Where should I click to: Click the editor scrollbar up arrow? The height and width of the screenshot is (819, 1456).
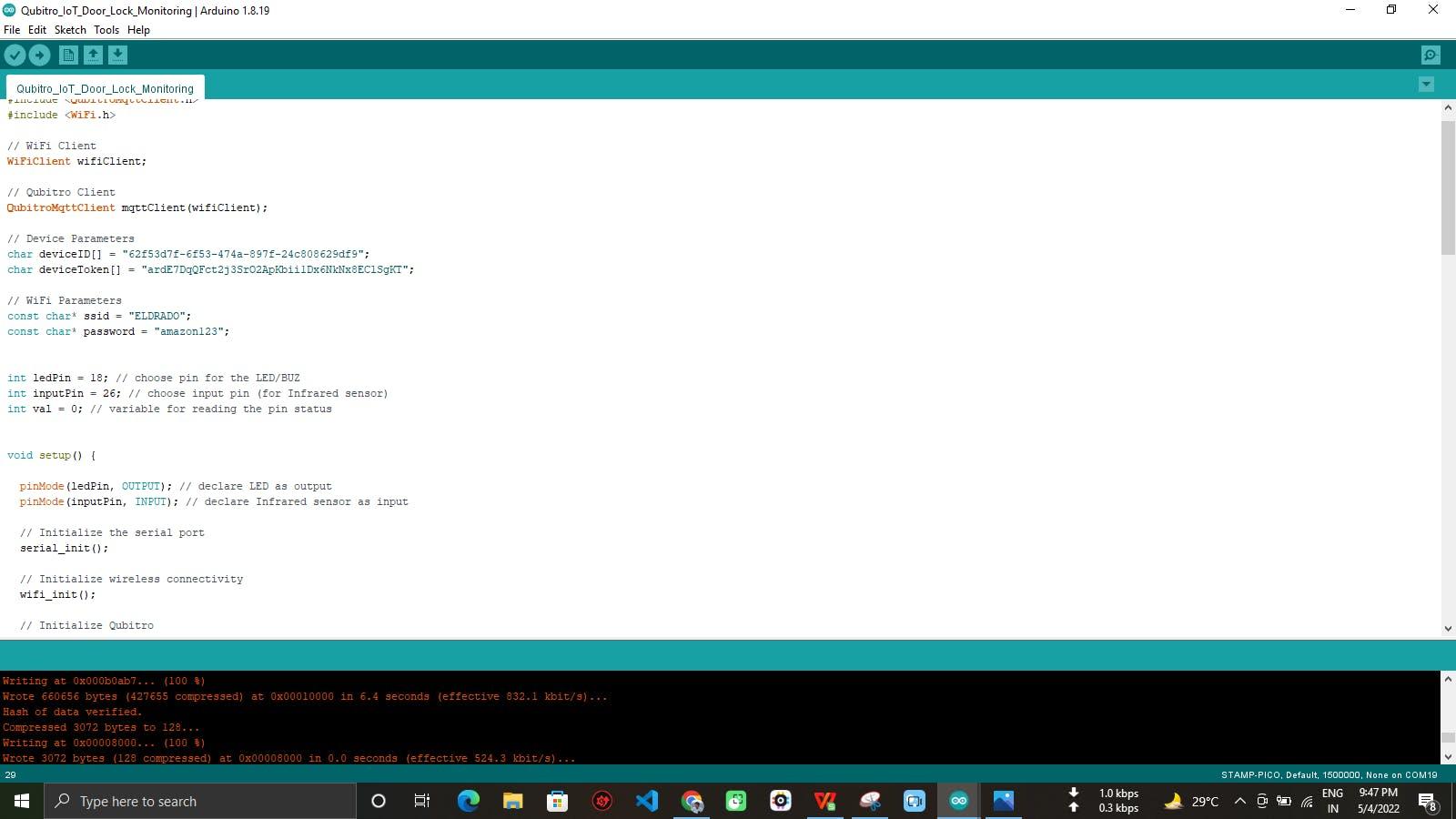(x=1448, y=108)
